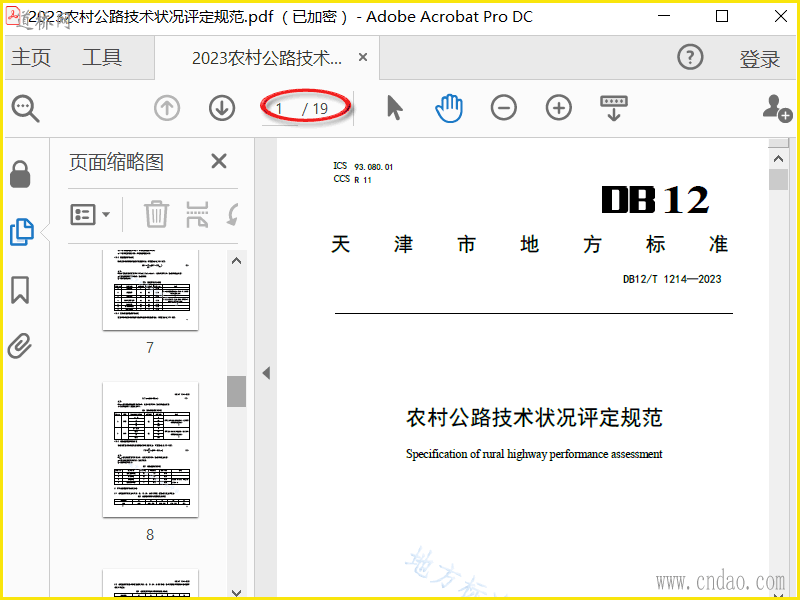Click the thumbnail panel scrollbar handle

[x=236, y=391]
